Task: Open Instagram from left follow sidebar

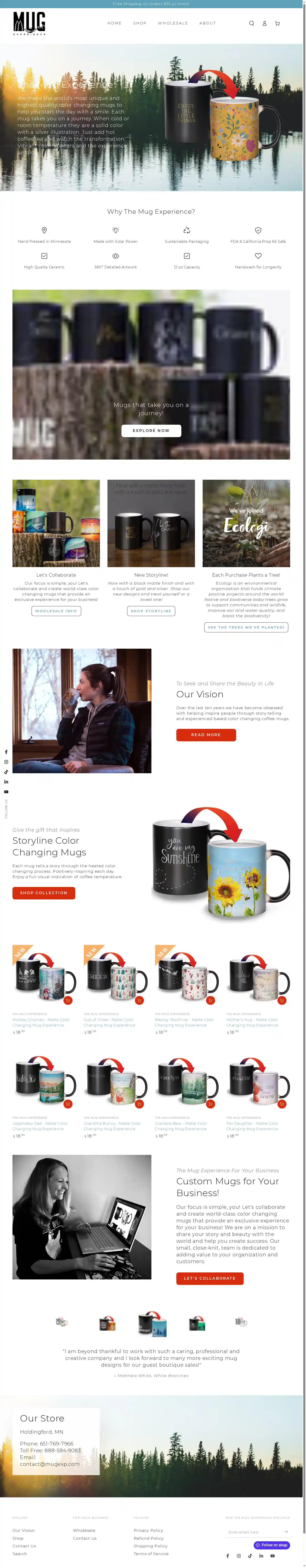Action: 6,762
